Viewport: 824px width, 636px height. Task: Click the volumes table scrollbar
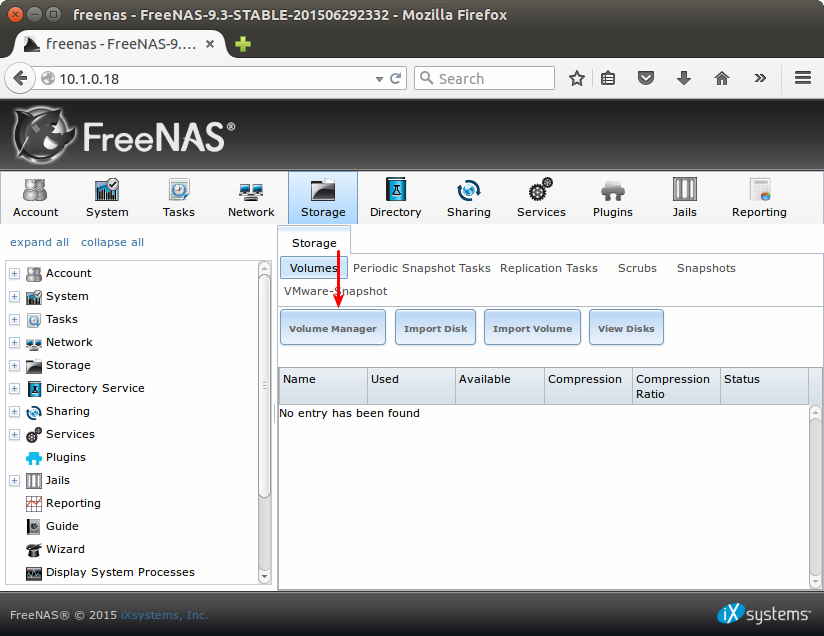click(x=815, y=496)
